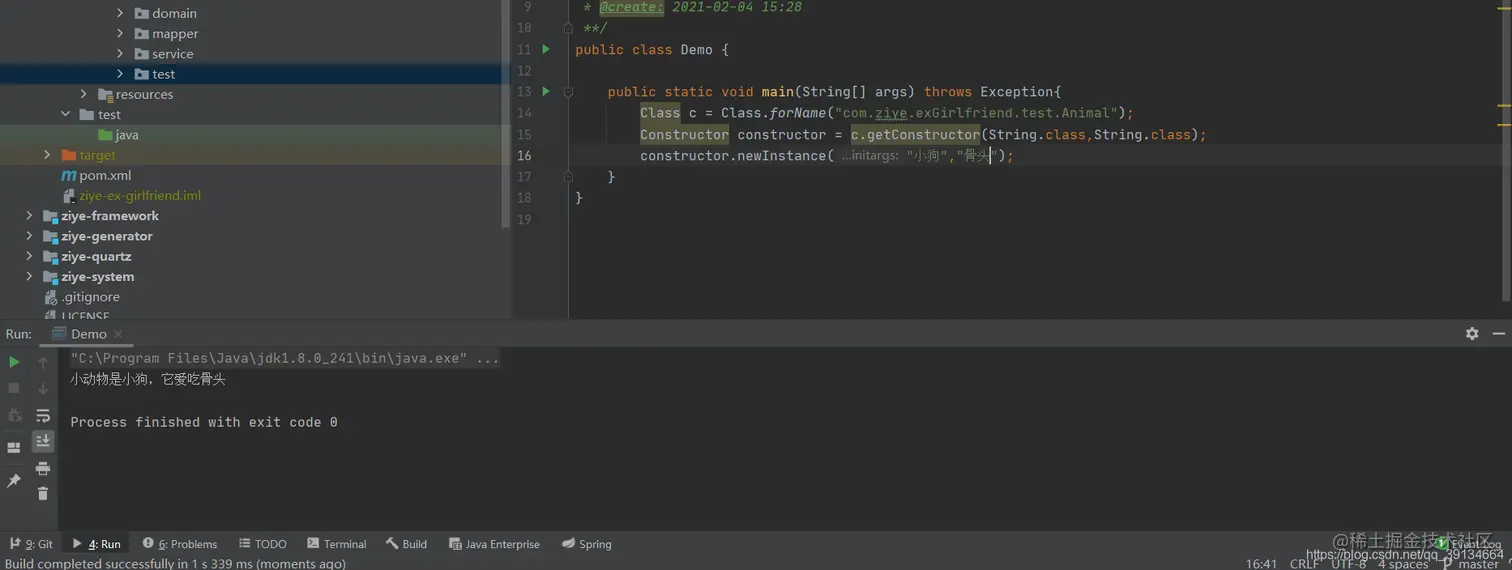Click the attach debugger bug icon
The width and height of the screenshot is (1512, 570).
click(x=14, y=415)
